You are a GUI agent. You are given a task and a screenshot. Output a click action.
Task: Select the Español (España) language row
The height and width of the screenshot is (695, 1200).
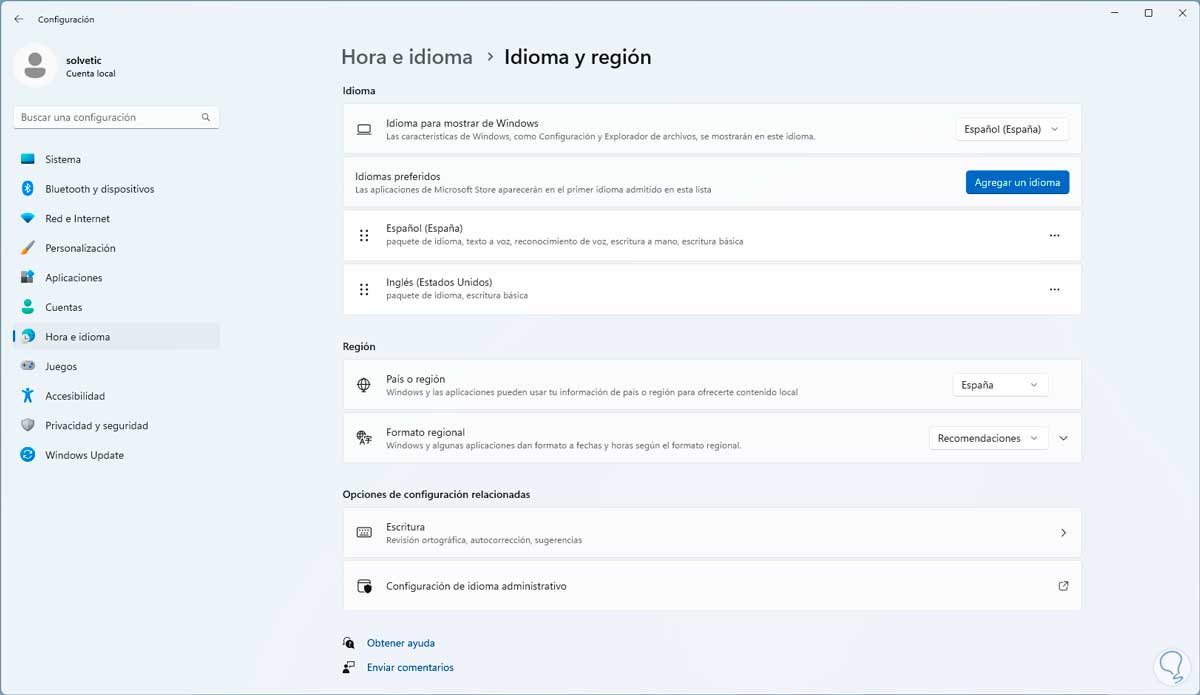click(x=712, y=235)
